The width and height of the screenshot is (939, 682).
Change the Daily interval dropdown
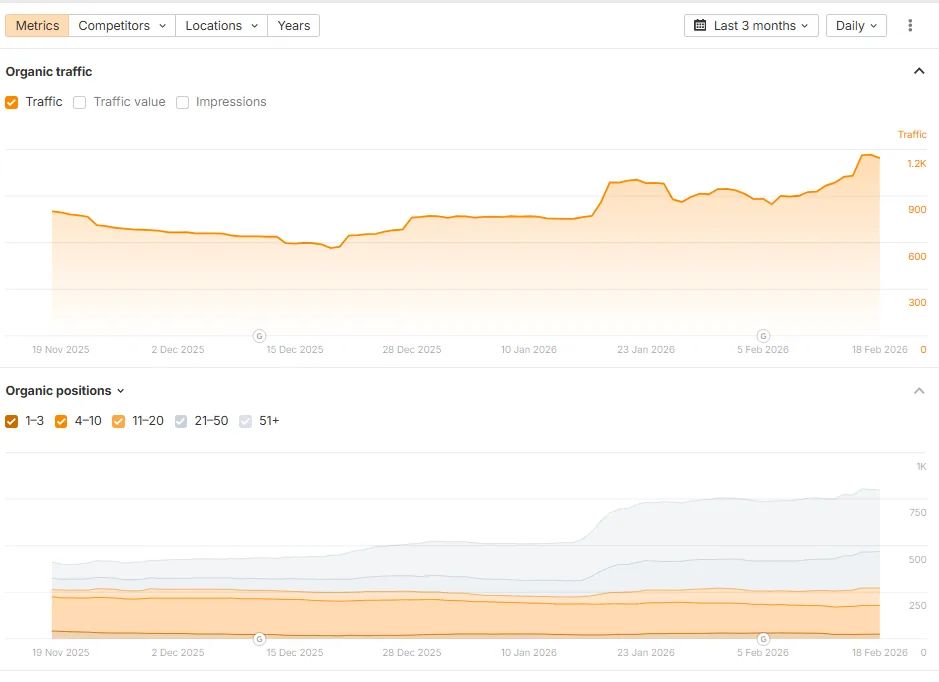856,25
